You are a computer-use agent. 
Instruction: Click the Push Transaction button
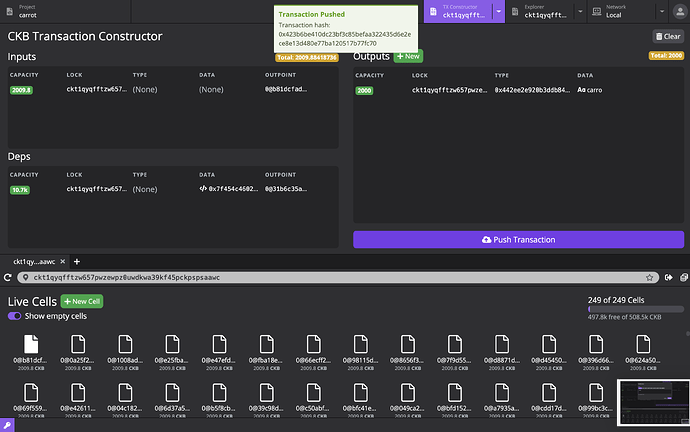(x=518, y=240)
